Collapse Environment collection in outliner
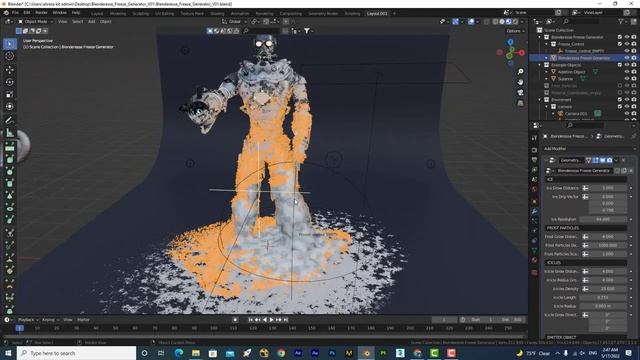640x360 pixels. (x=540, y=100)
